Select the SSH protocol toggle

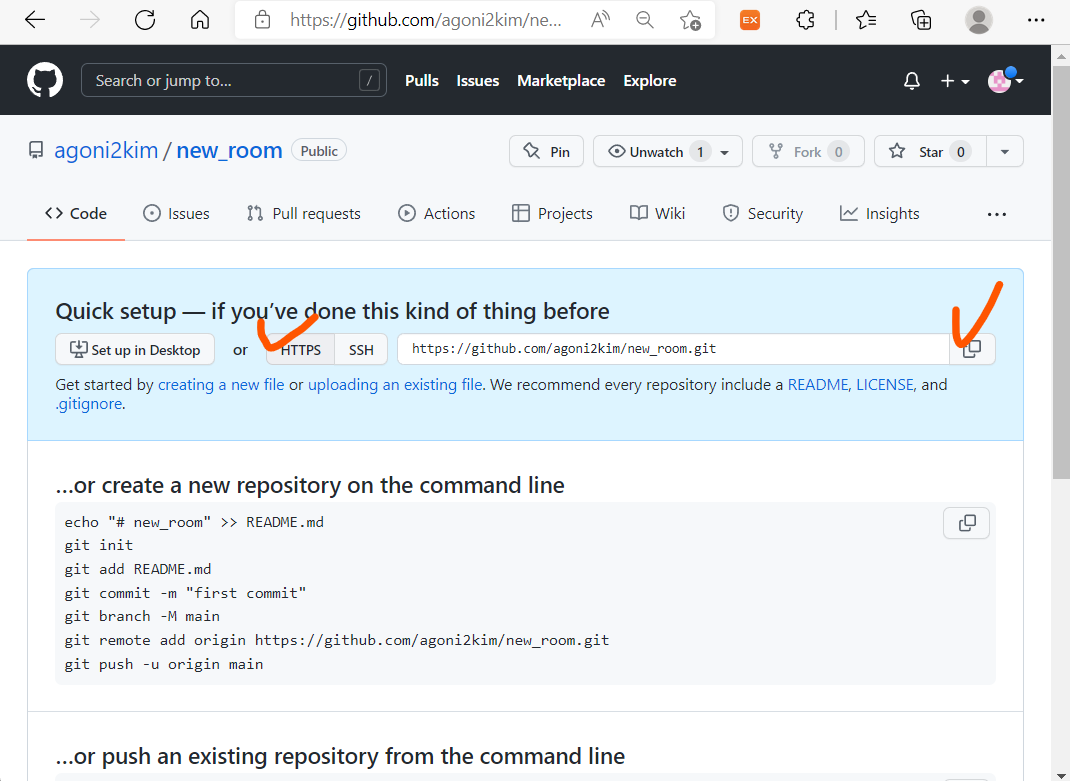point(361,350)
